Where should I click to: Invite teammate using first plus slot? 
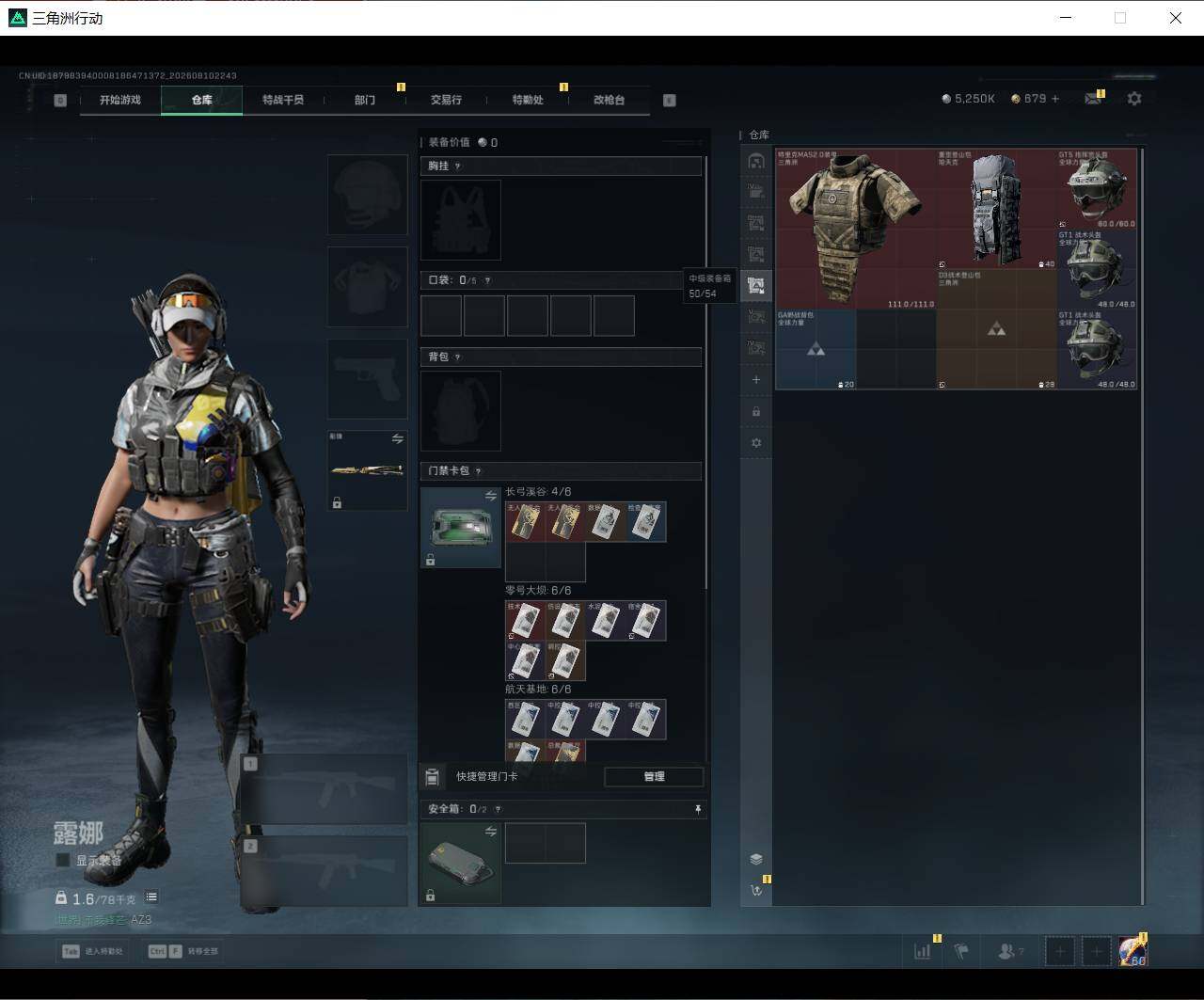[1060, 951]
